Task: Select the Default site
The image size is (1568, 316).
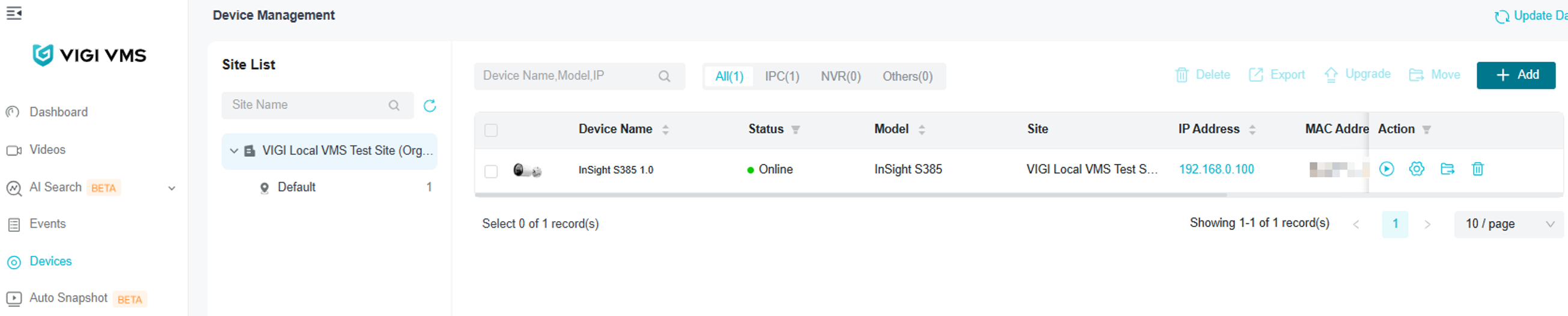Action: (x=296, y=187)
